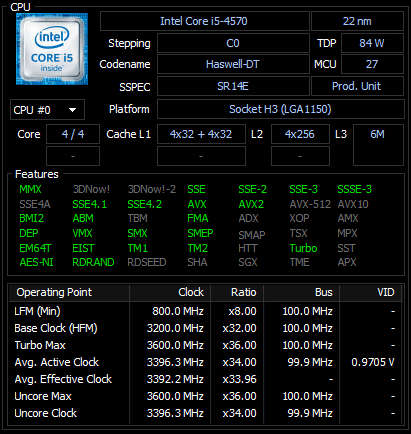This screenshot has width=411, height=434.
Task: Click the 22 nm process value
Action: coord(357,21)
